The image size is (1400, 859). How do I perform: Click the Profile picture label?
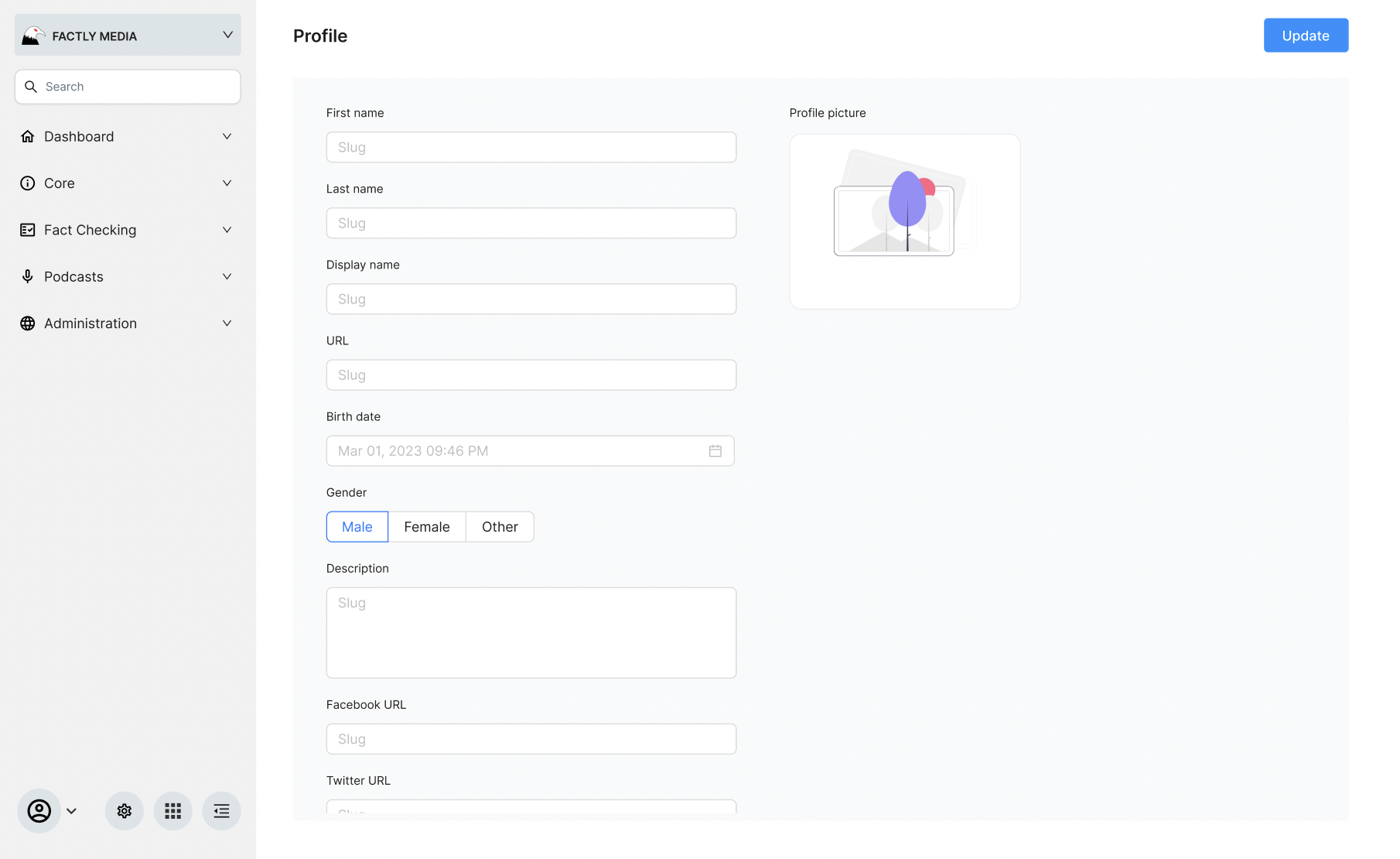tap(828, 113)
